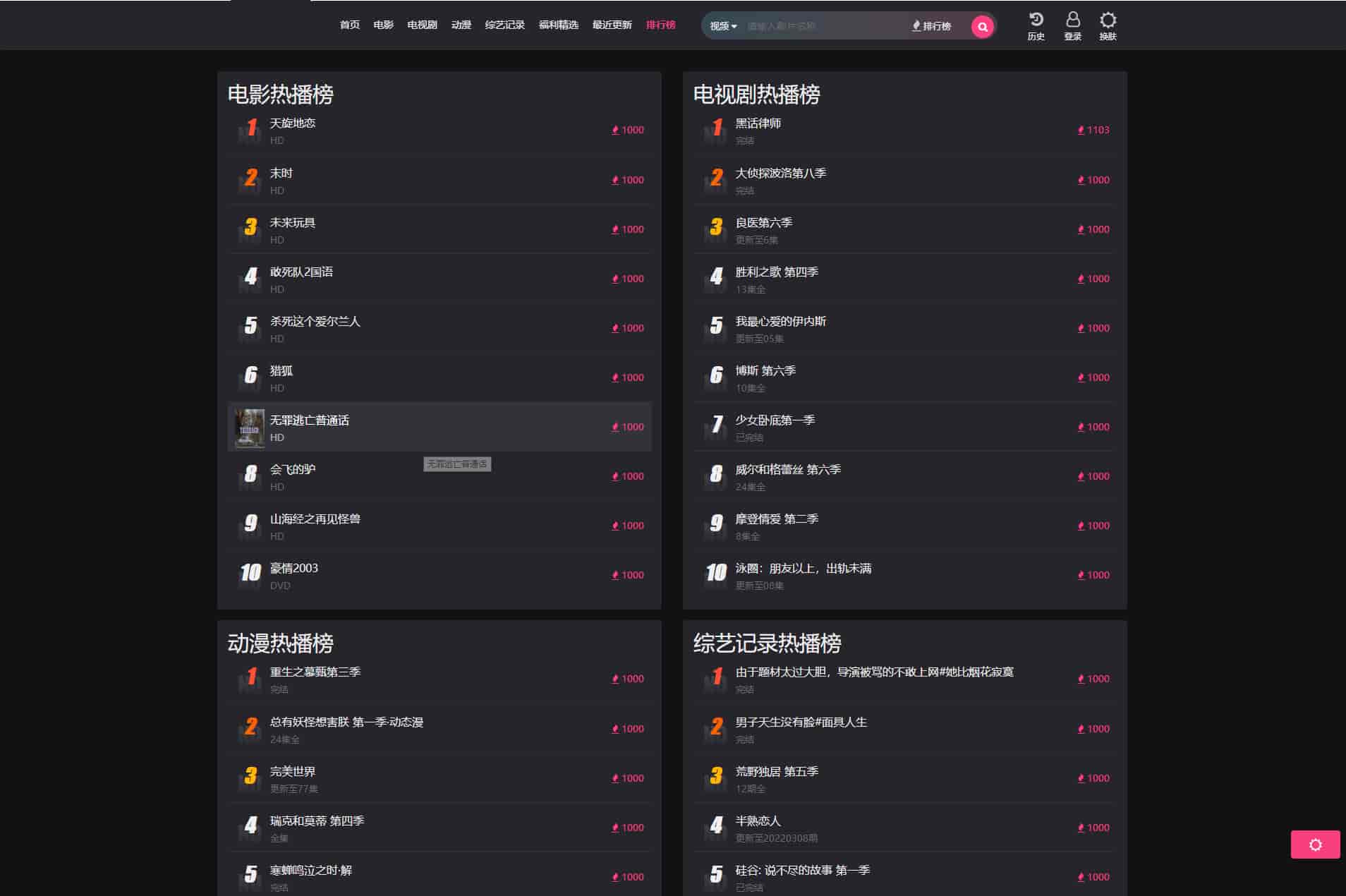The height and width of the screenshot is (896, 1346).
Task: Open 泳圈：朋友以上，出轨未满
Action: click(x=804, y=568)
